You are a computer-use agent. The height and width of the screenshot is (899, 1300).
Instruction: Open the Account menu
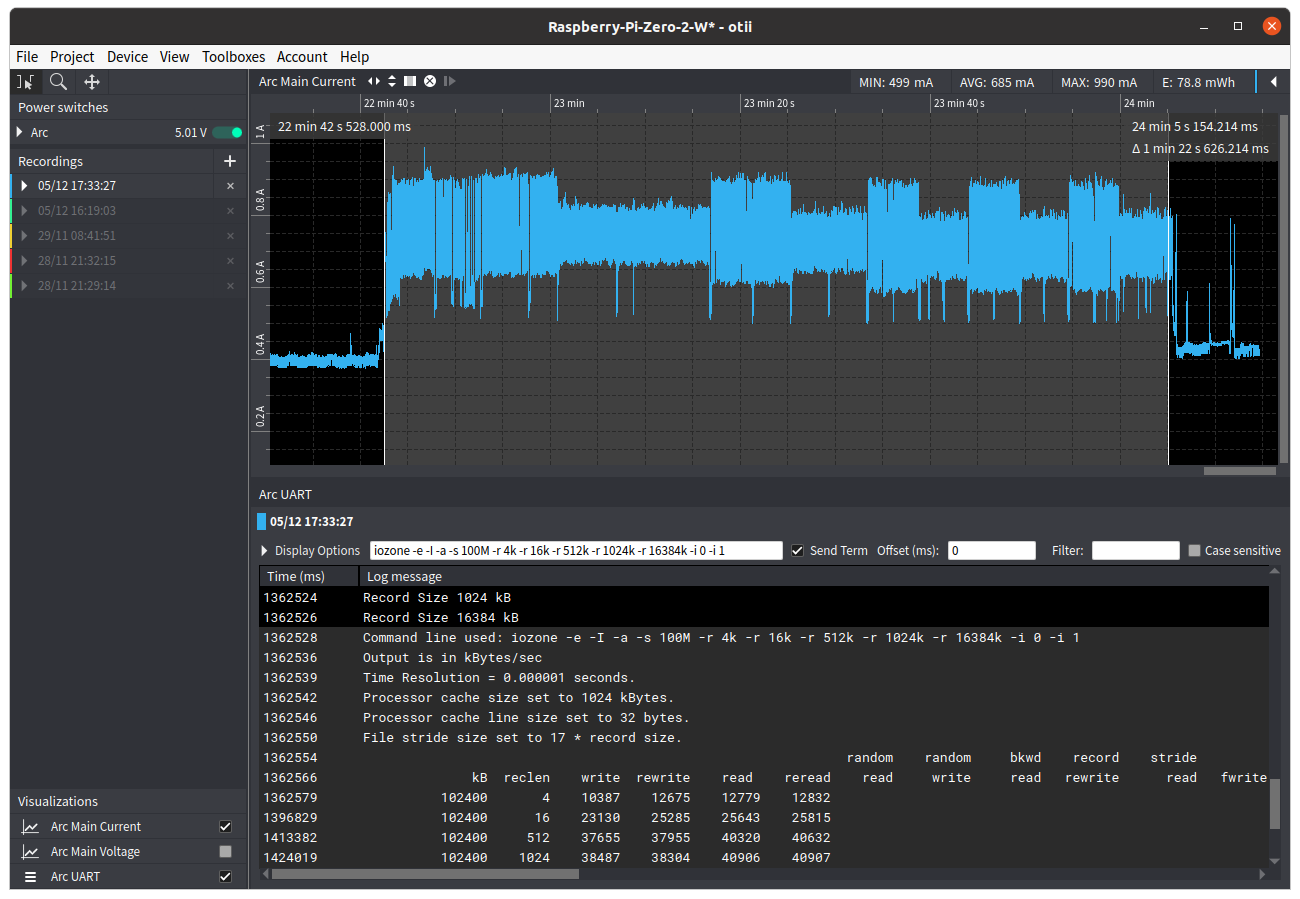pos(302,57)
